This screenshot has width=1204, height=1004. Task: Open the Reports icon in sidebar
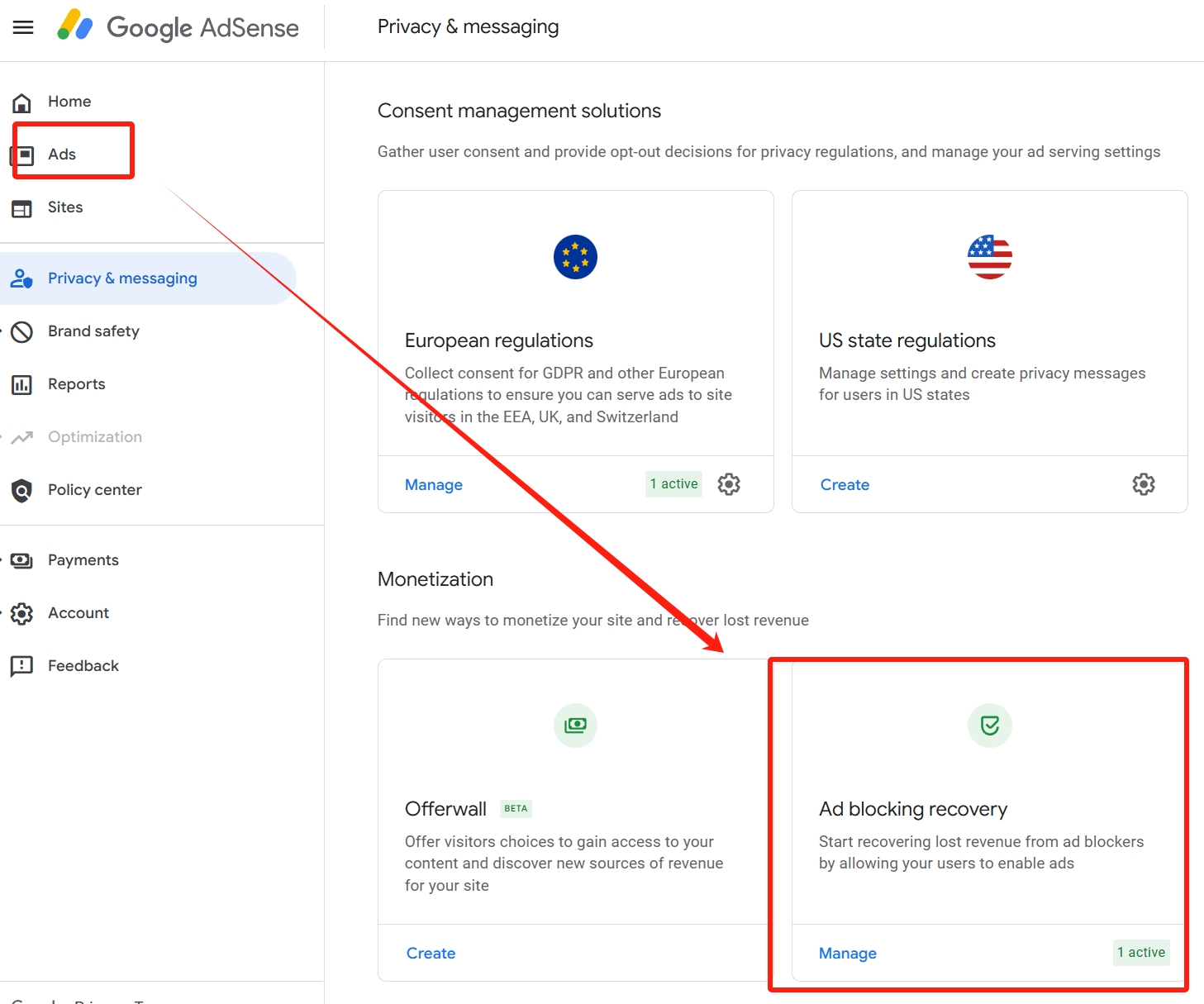21,383
